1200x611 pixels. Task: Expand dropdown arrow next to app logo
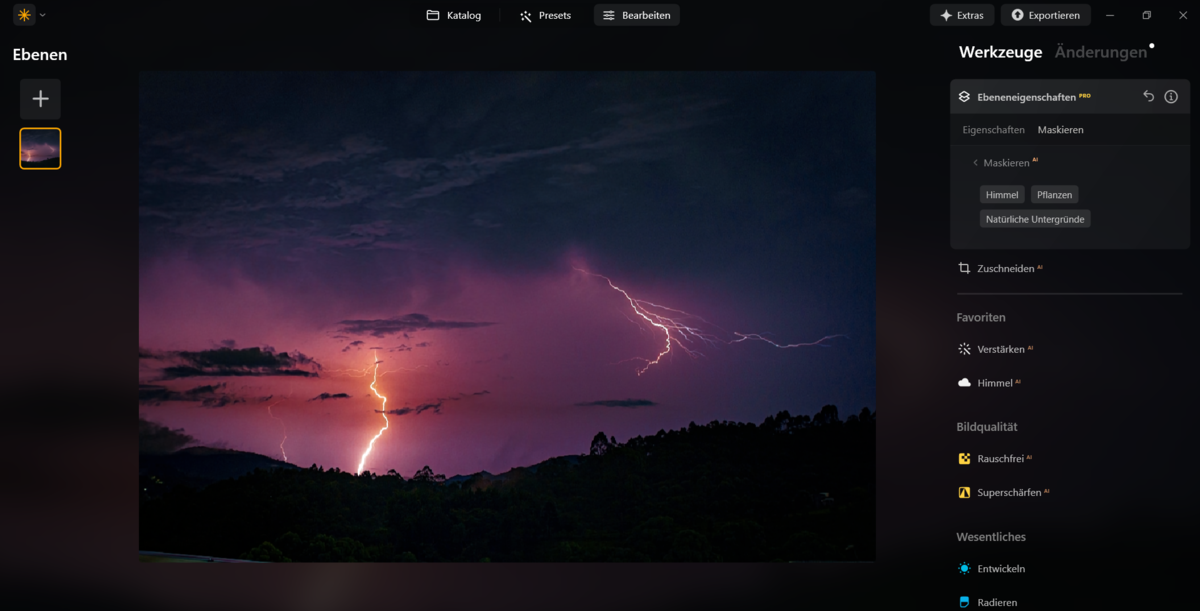pos(43,16)
